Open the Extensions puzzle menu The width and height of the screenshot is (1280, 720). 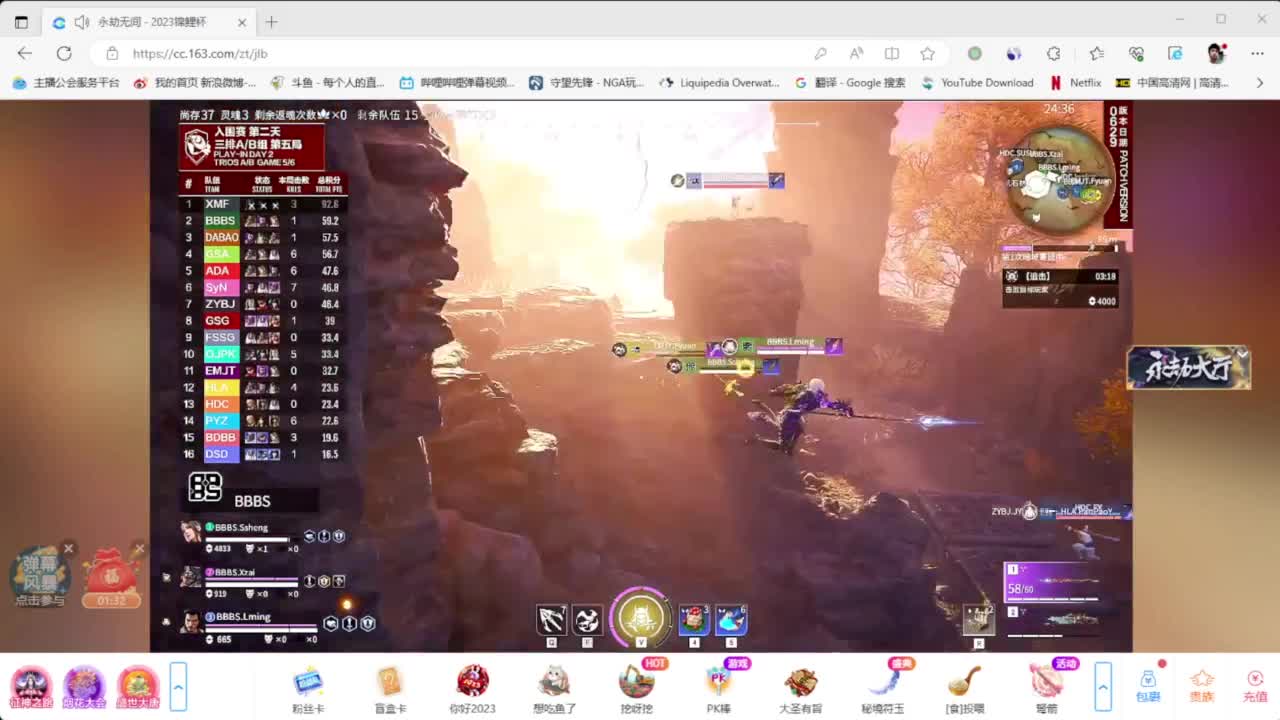(1053, 53)
